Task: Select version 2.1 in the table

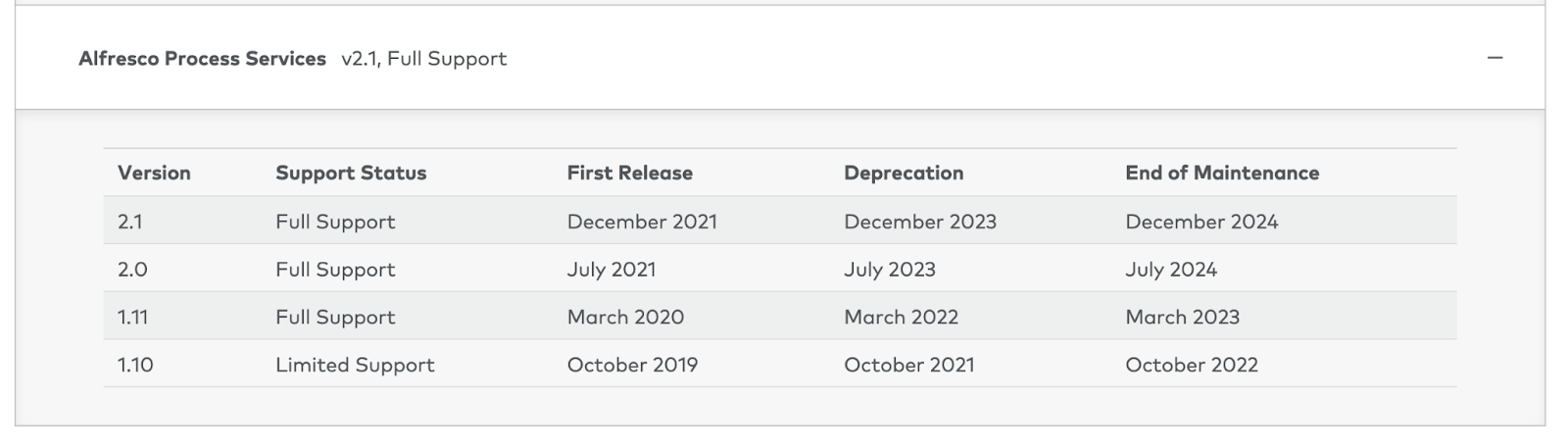Action: point(130,222)
